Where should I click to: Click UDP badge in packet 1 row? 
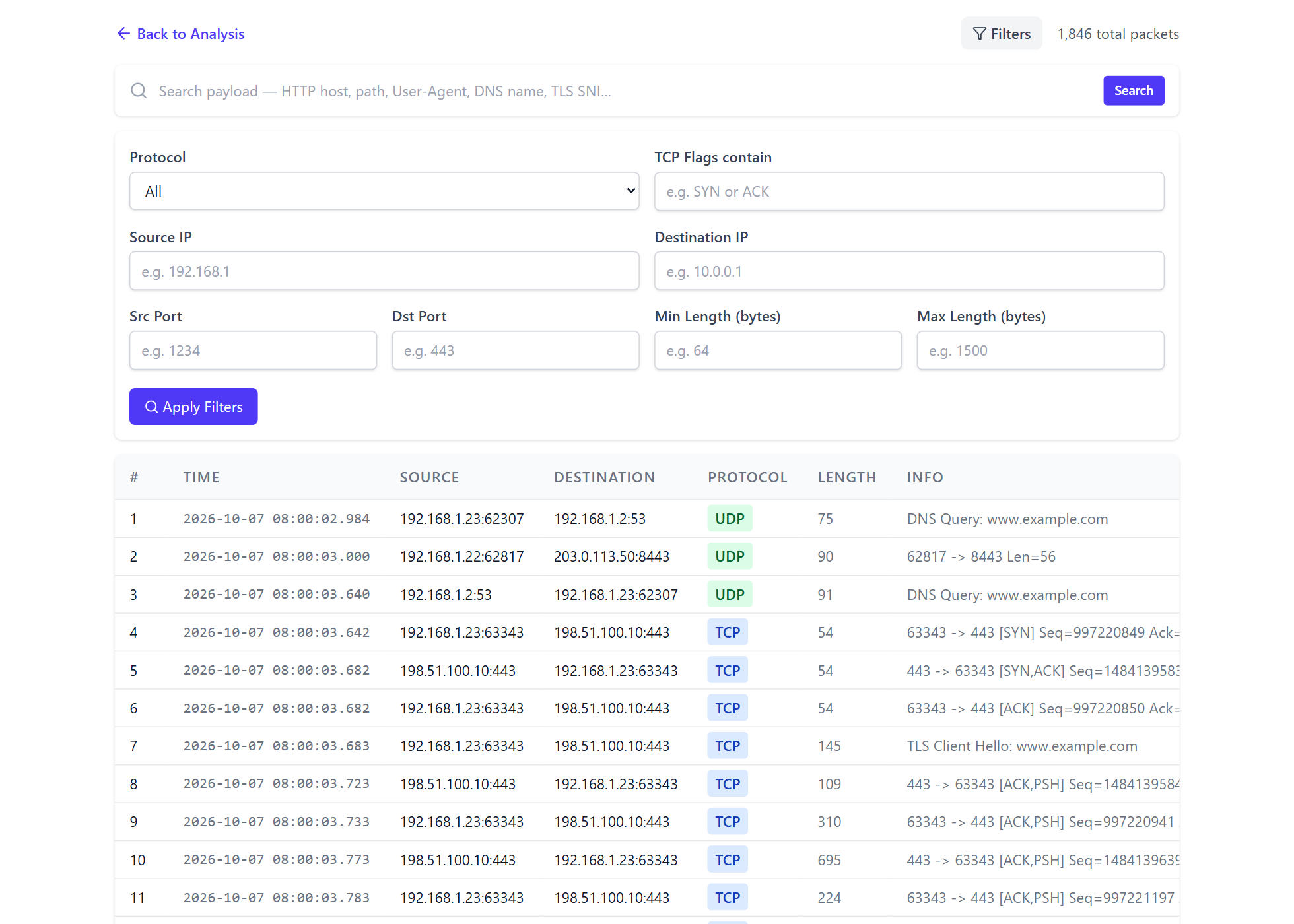(730, 519)
